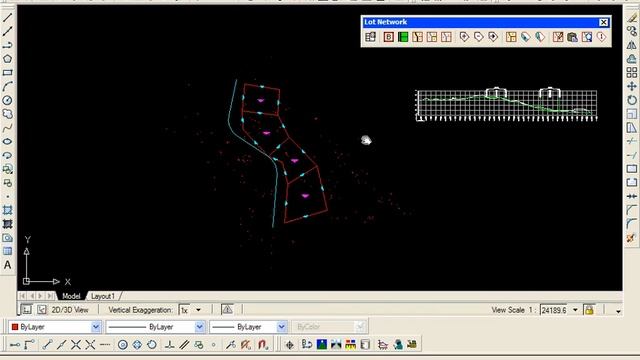640x360 pixels.
Task: Click the Copy tool in Modify toolbar
Action: (632, 31)
